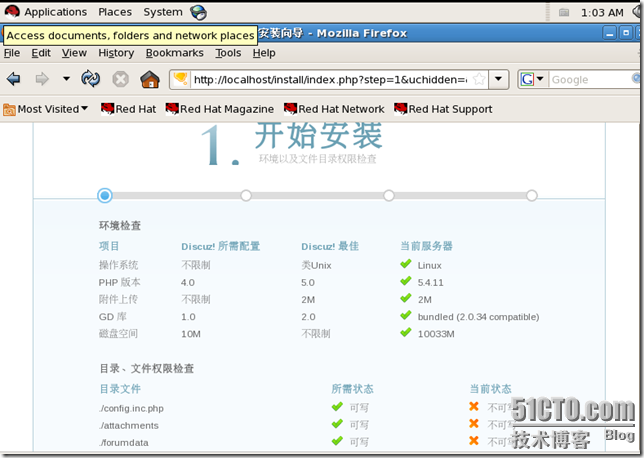The image size is (644, 458).
Task: Go back with the Firefox Back arrow
Action: point(14,78)
